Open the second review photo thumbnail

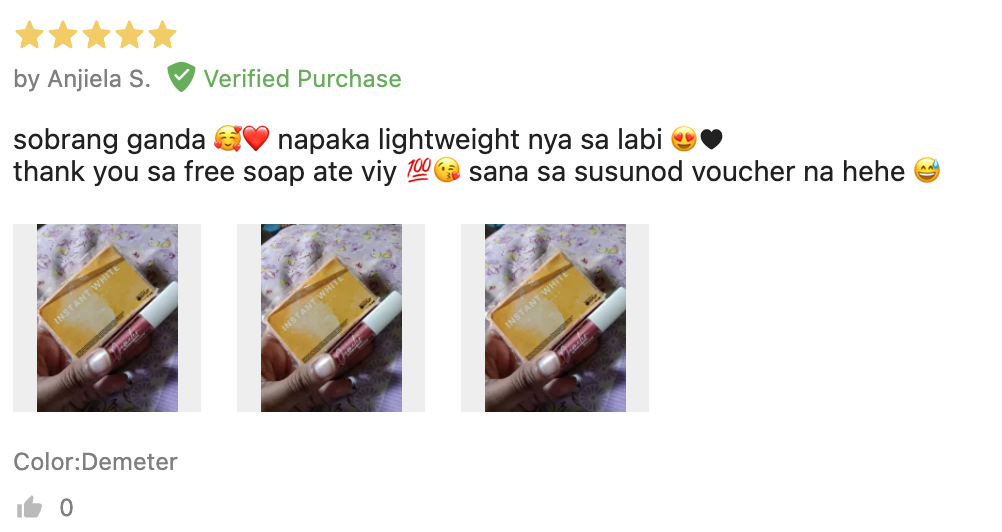coord(331,317)
